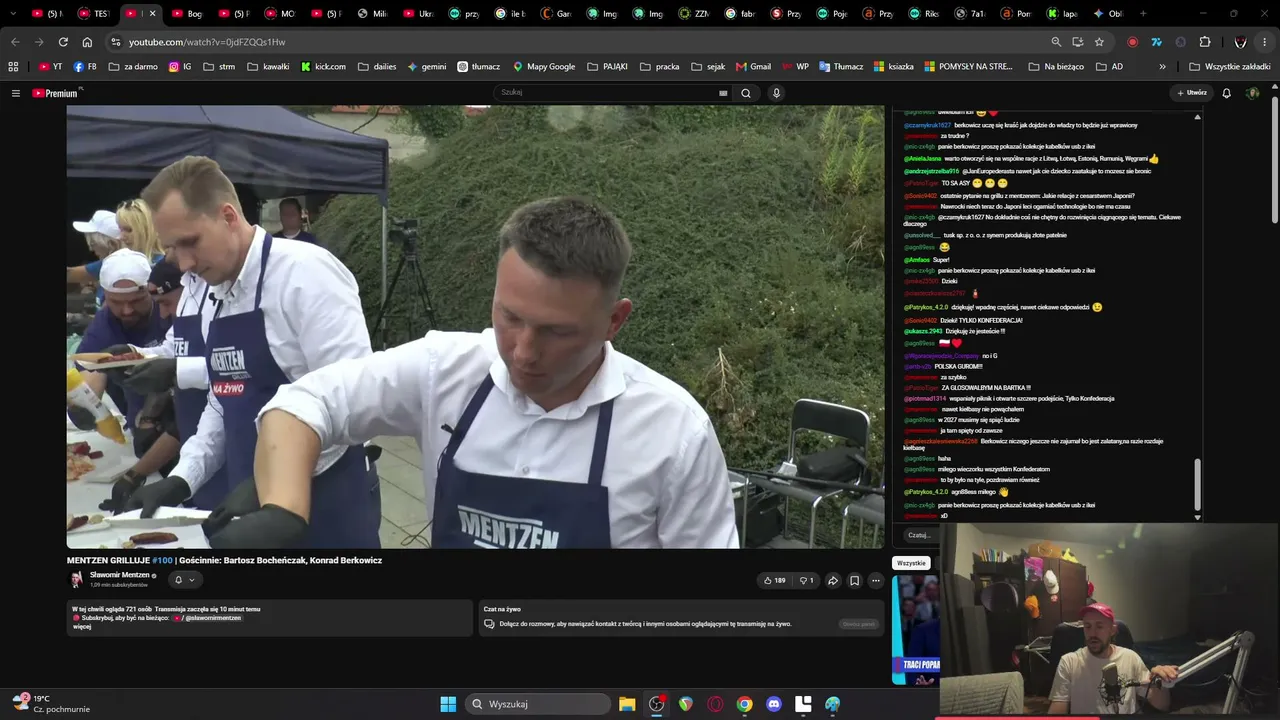
Task: Open more actions three-dot menu under video
Action: click(x=876, y=580)
